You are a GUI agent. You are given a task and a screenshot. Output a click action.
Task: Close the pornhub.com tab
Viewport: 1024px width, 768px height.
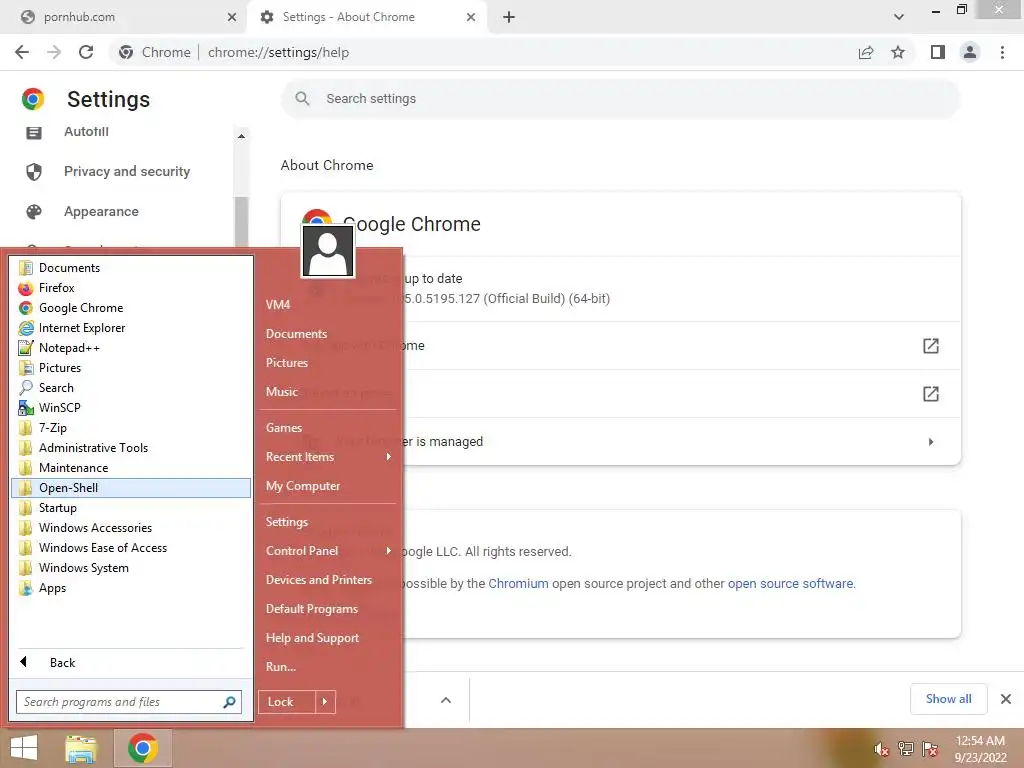(231, 17)
